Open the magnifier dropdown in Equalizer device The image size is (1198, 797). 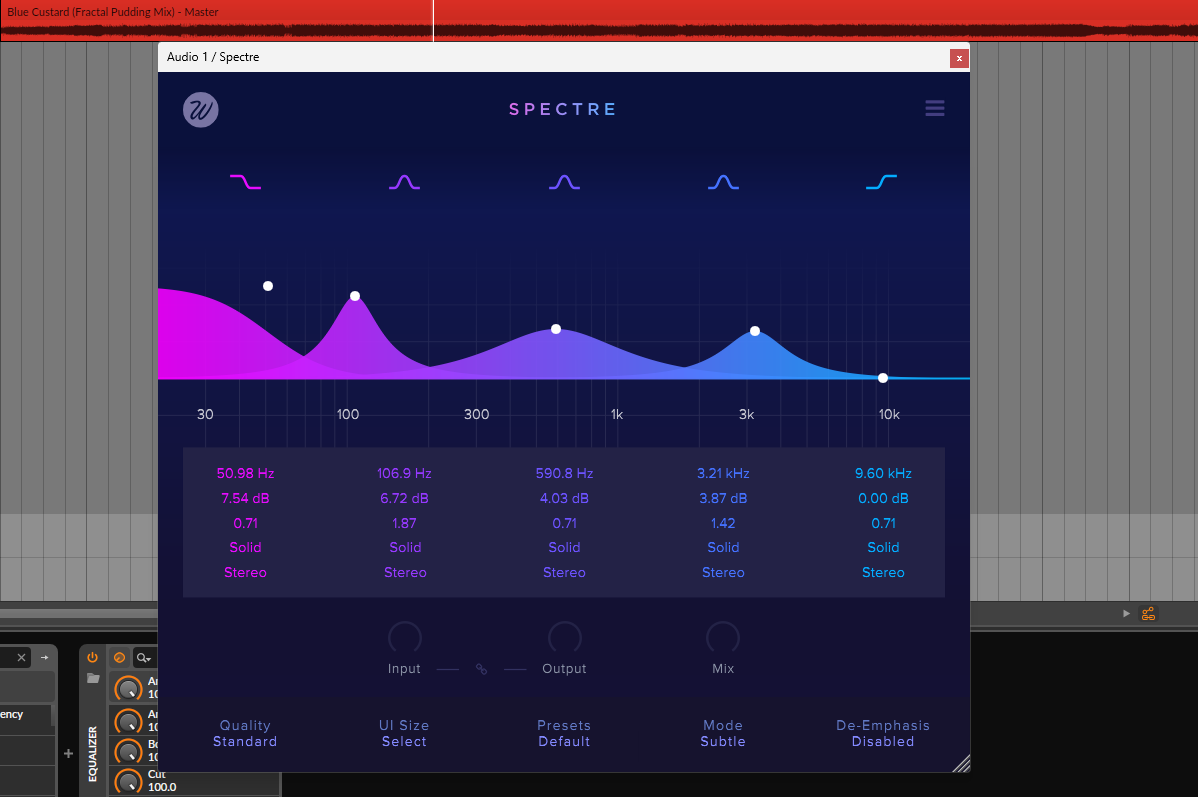pos(144,657)
